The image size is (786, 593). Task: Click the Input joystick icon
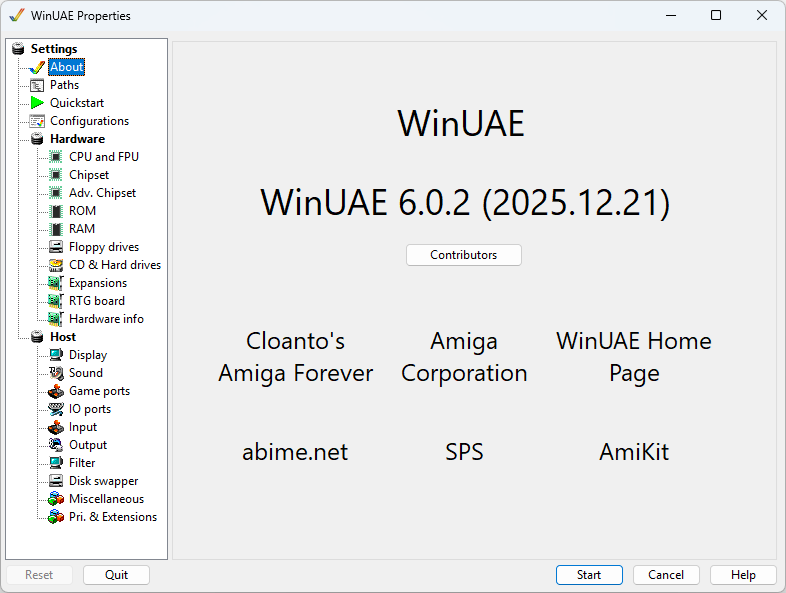click(x=56, y=427)
